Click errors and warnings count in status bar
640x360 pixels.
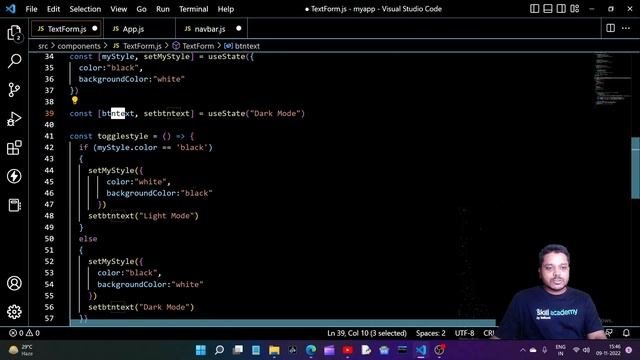(x=24, y=333)
